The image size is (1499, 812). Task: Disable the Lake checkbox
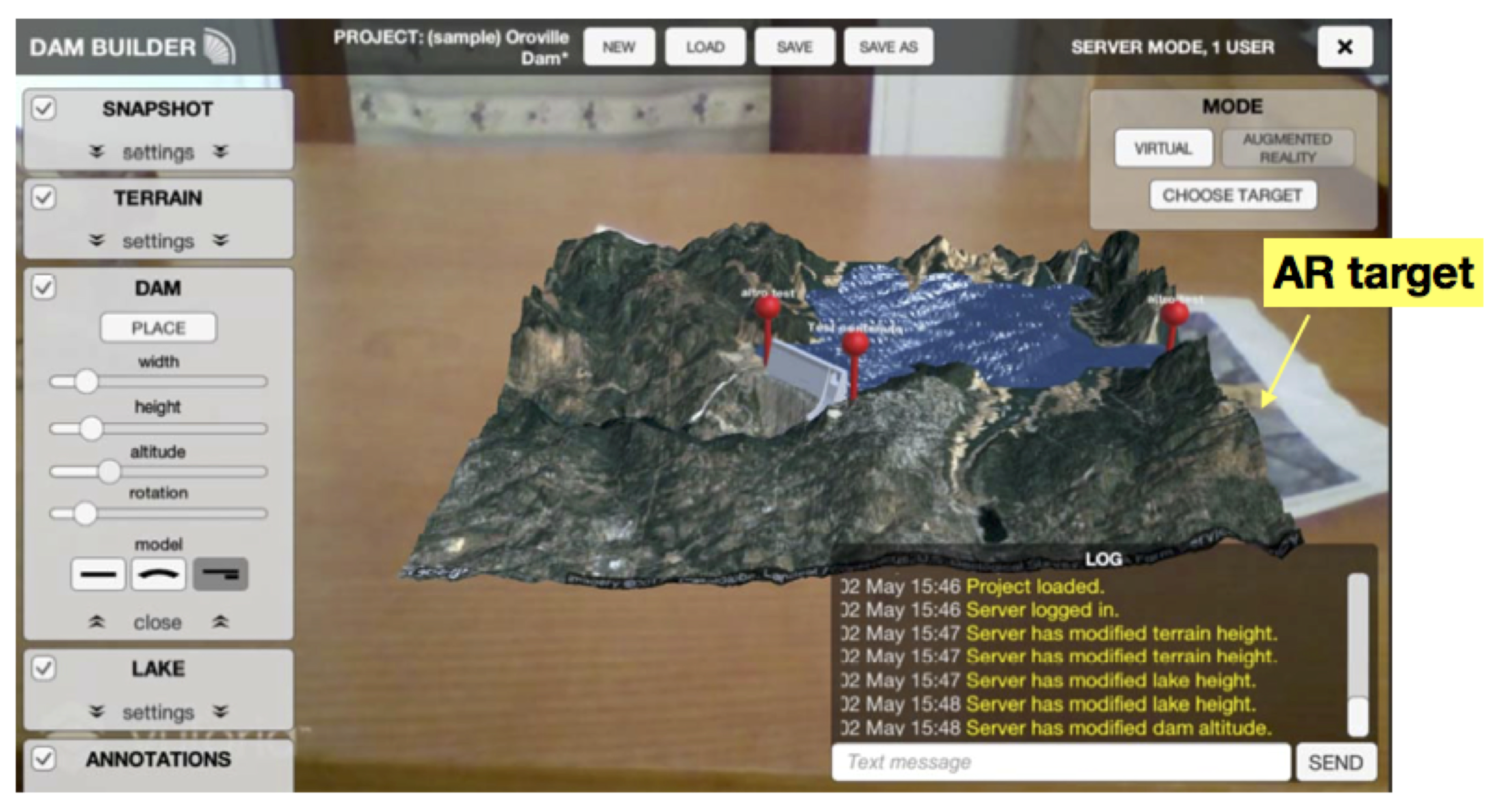(x=44, y=668)
